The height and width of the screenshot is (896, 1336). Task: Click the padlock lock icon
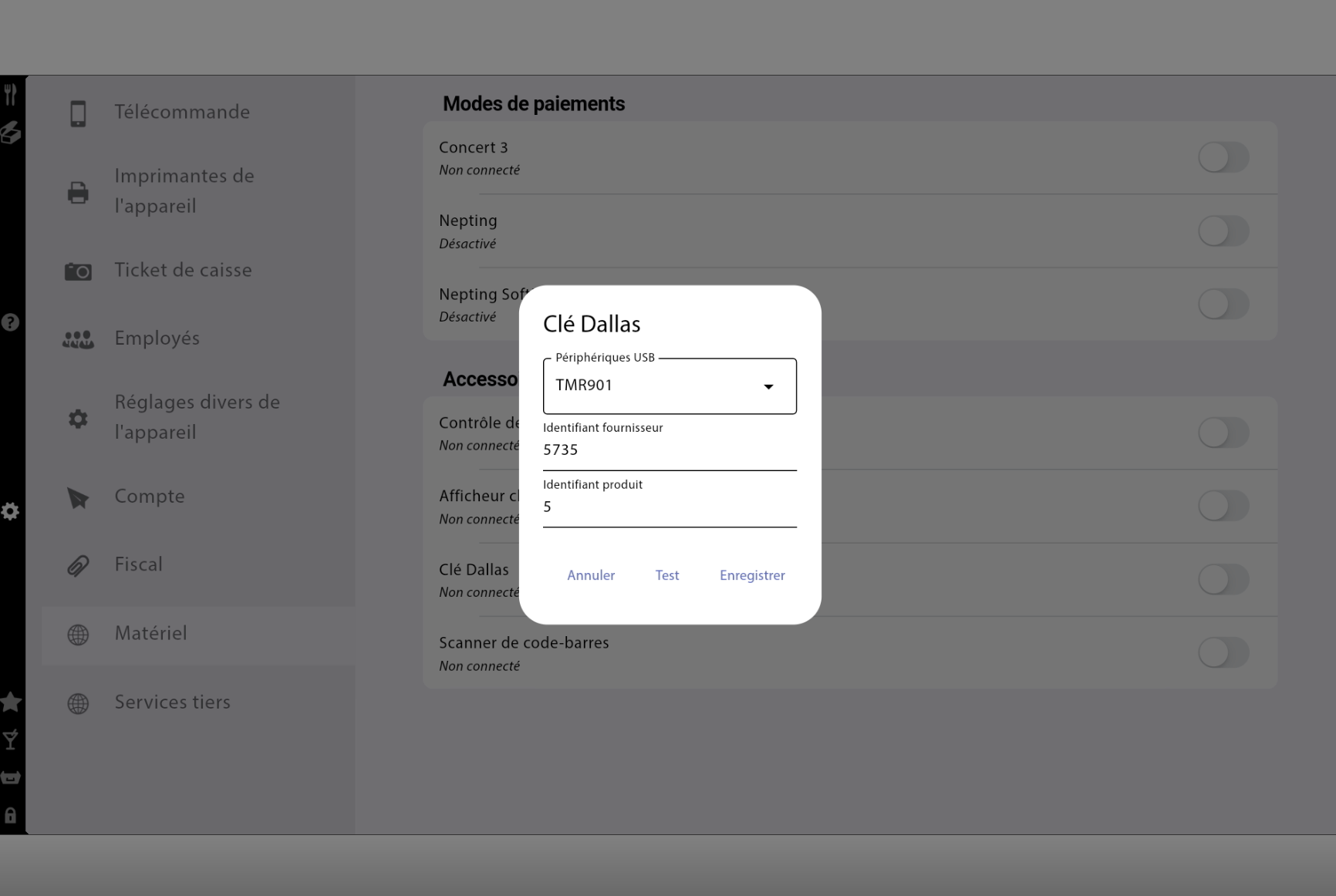(x=11, y=815)
